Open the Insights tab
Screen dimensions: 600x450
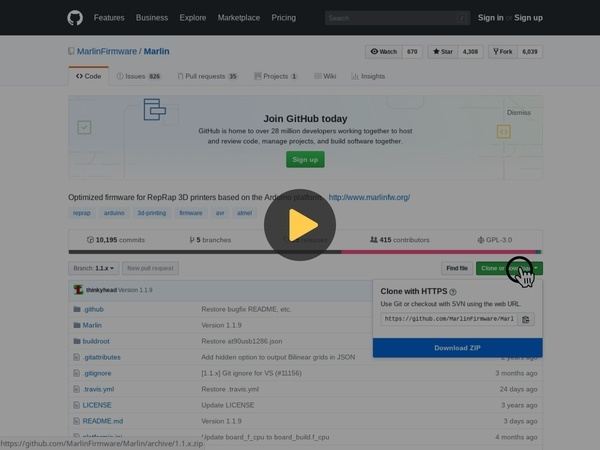[368, 76]
